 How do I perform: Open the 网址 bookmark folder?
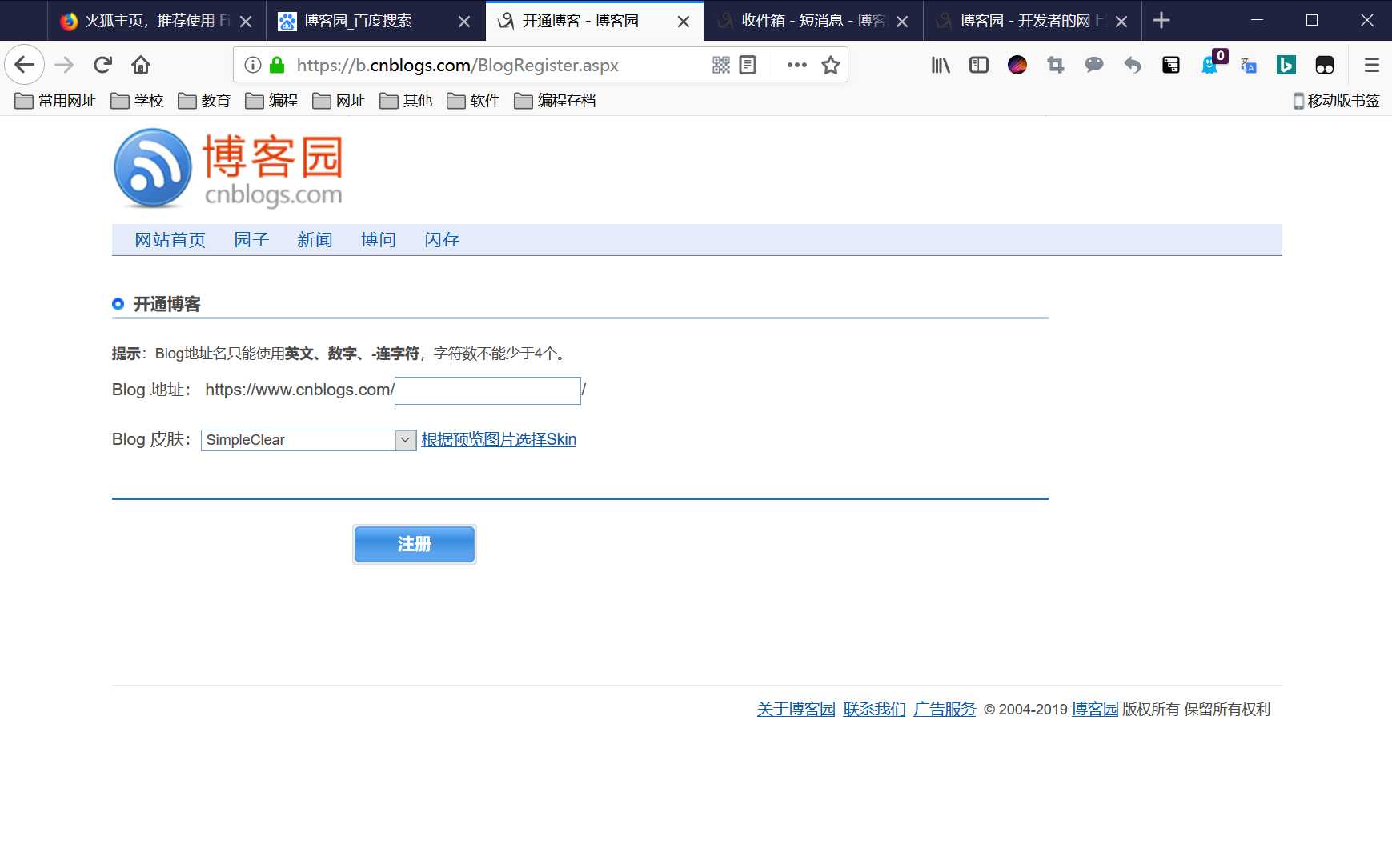tap(339, 101)
